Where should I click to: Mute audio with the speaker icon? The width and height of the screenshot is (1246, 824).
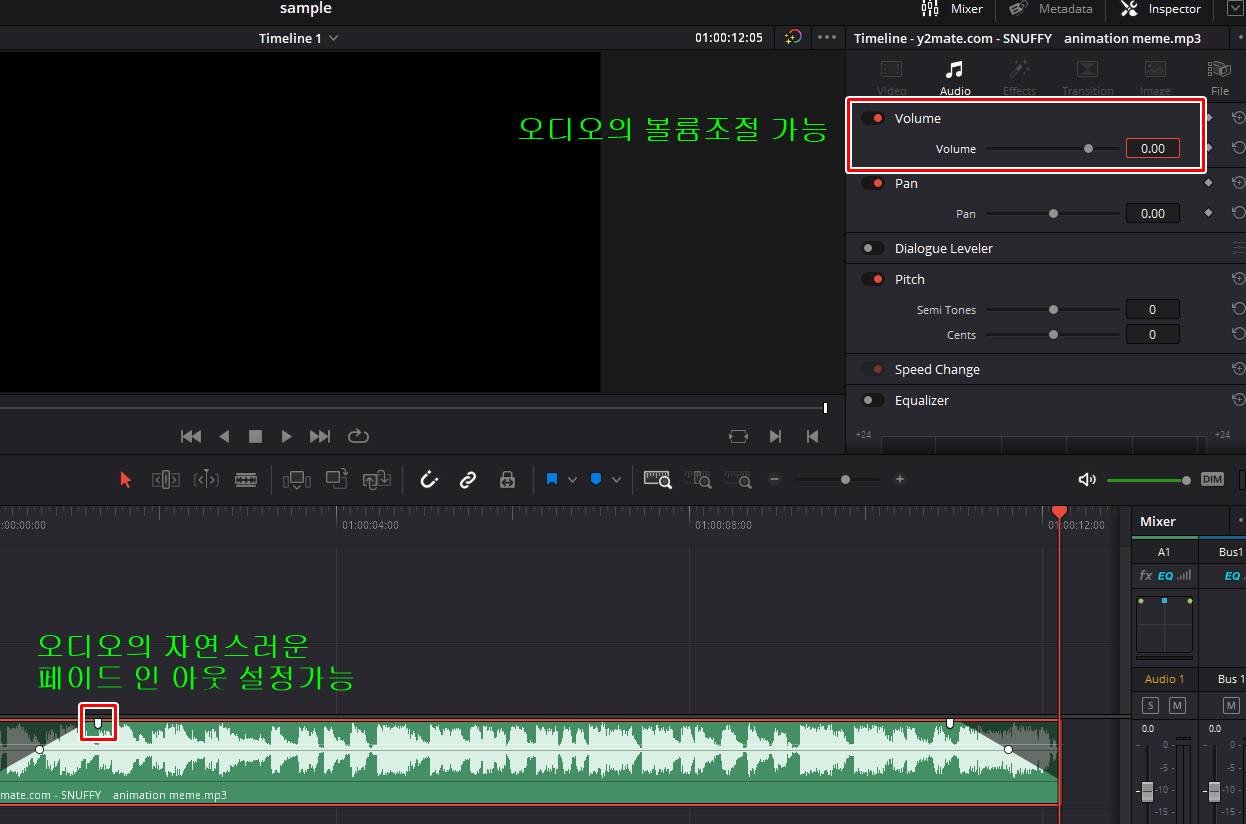1087,480
